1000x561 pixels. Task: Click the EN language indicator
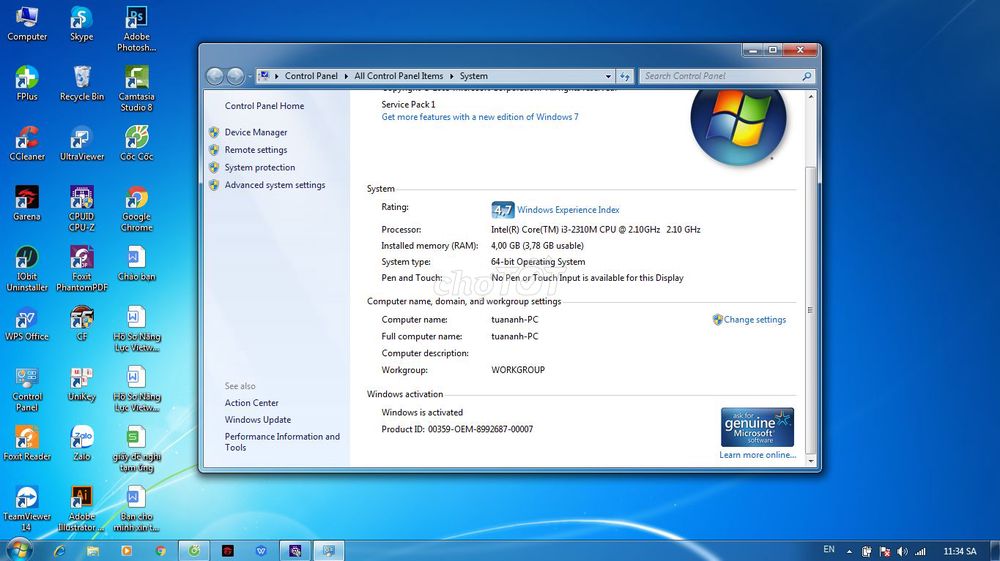[x=828, y=550]
